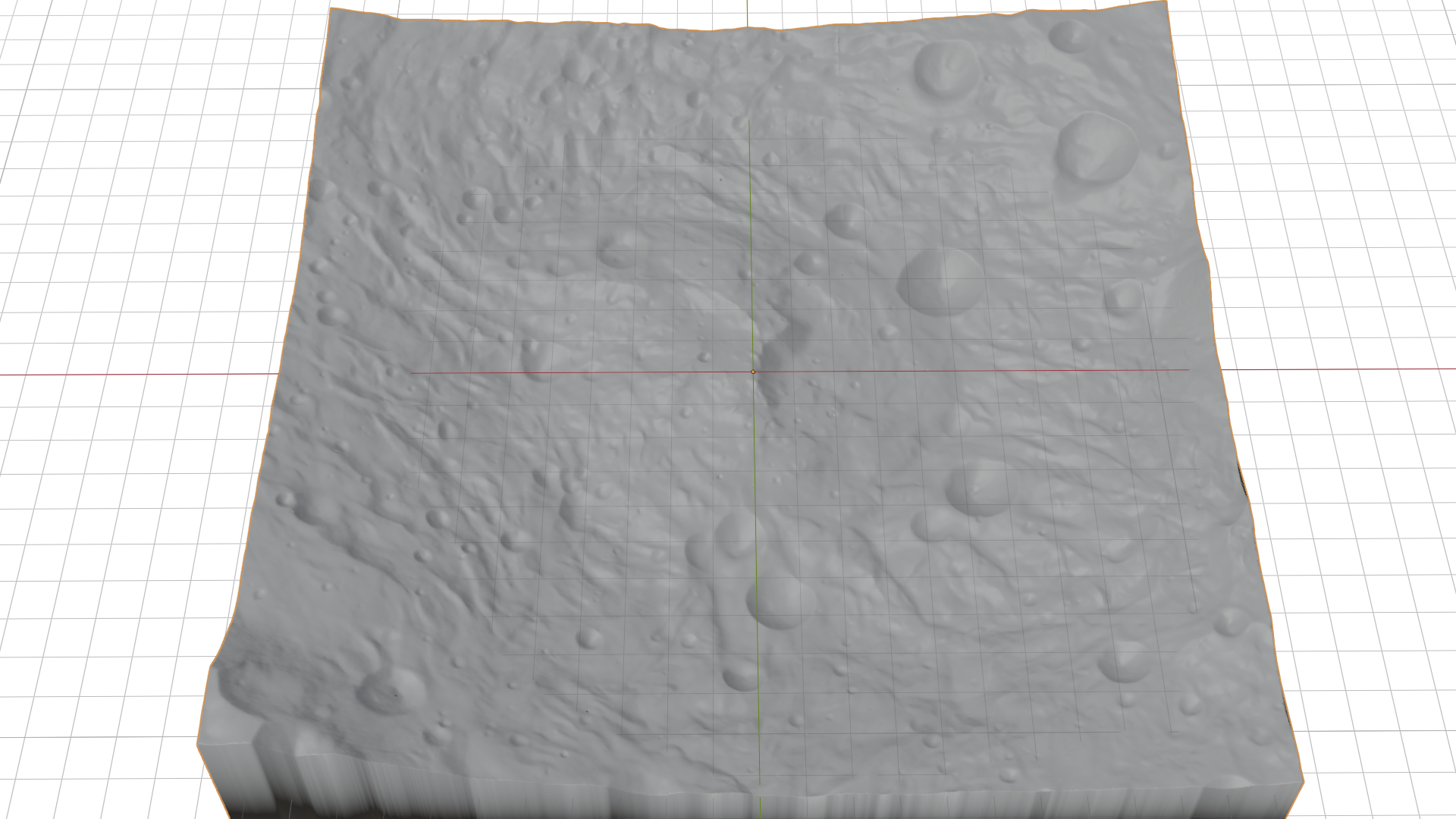Click the large crater nearest the terrain's top edge

point(946,69)
